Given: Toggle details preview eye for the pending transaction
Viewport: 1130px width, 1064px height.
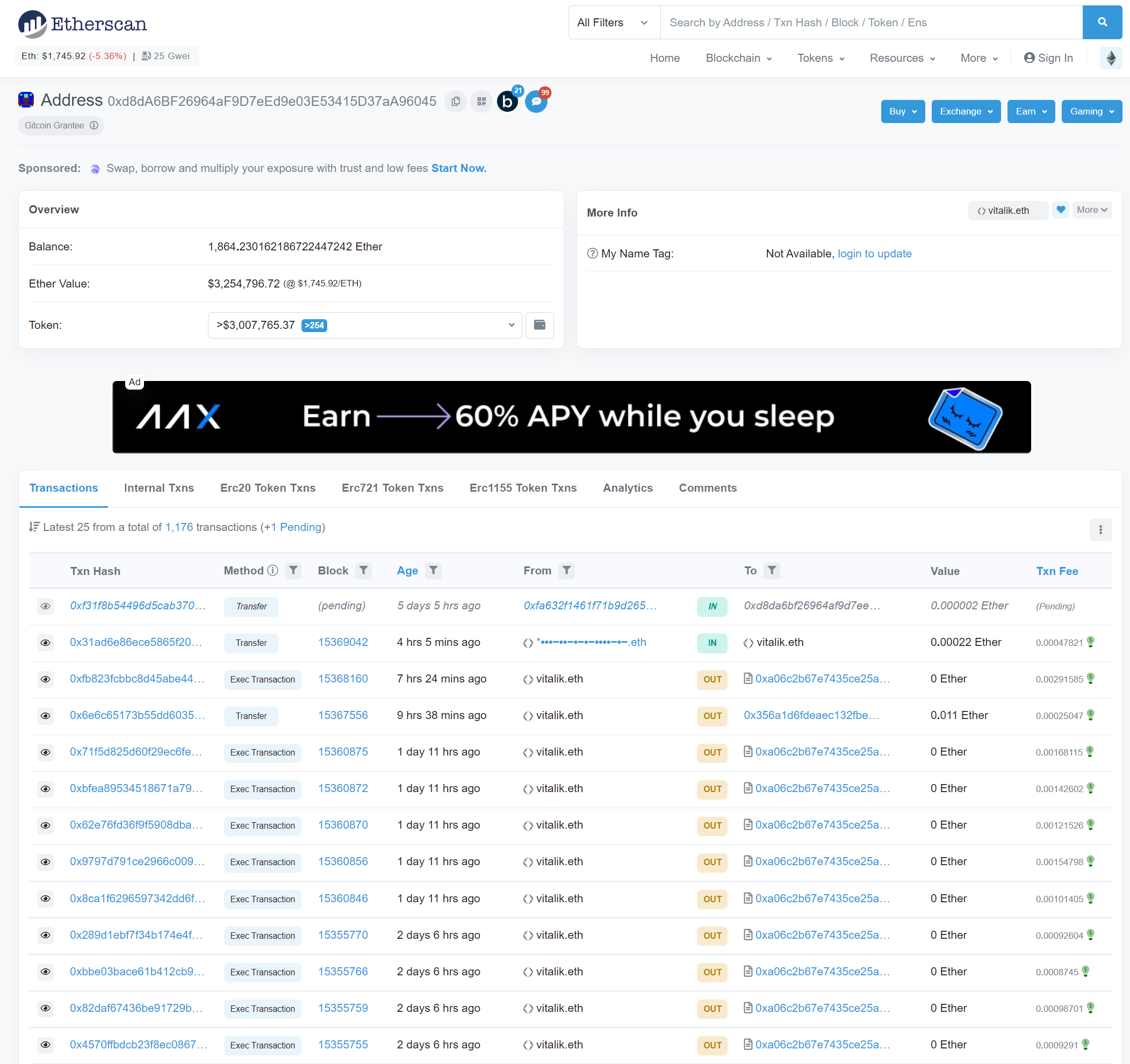Looking at the screenshot, I should [46, 607].
